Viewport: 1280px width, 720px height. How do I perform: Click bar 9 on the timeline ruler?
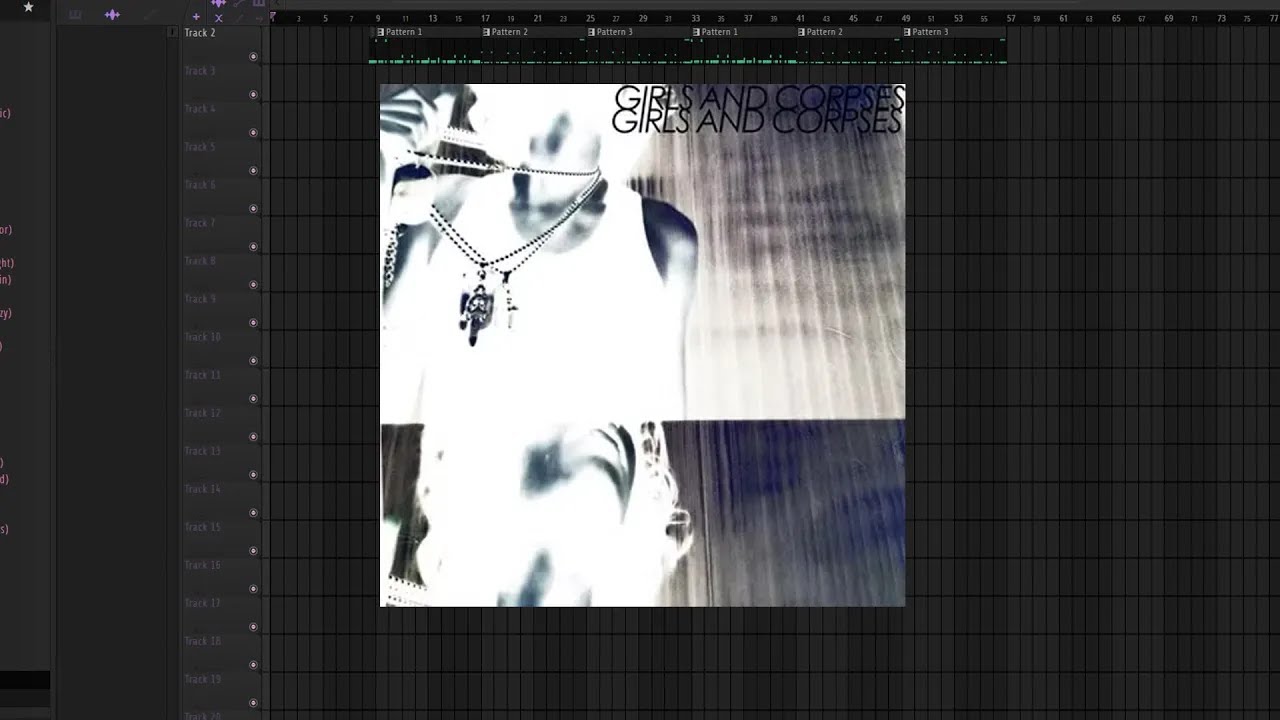pos(378,18)
